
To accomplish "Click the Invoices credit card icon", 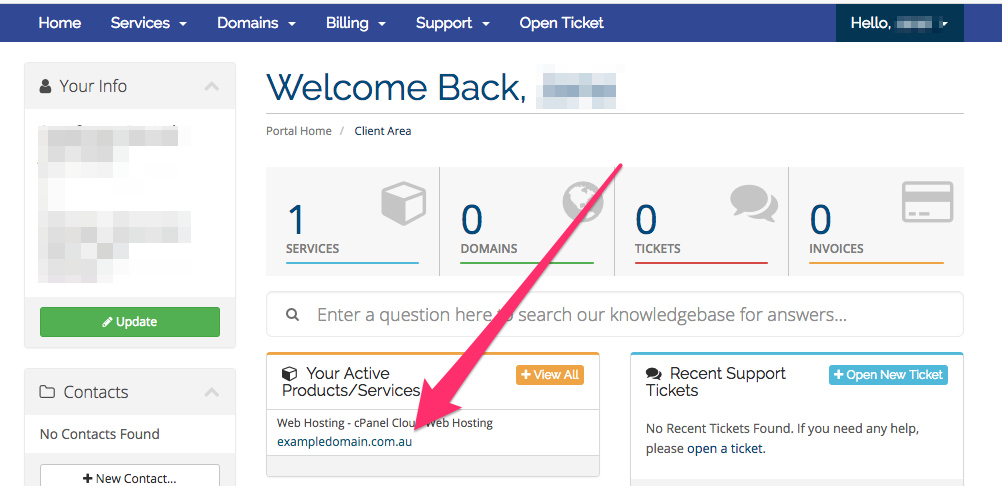I will [927, 202].
